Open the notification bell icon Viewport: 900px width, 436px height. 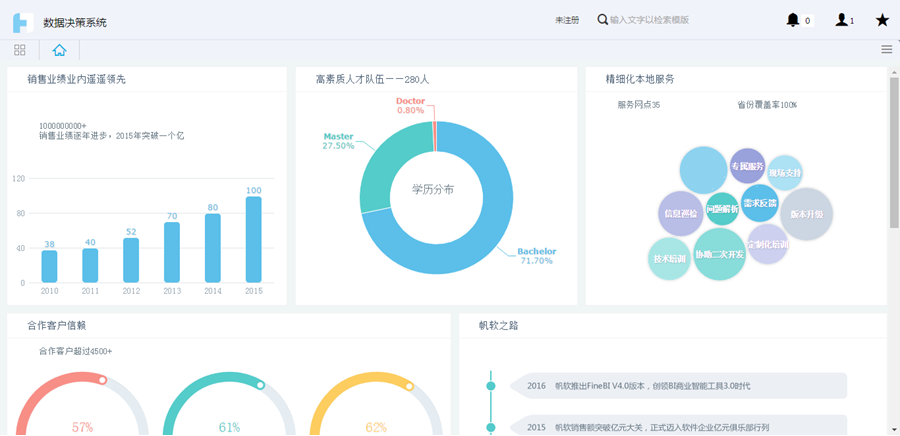pos(793,20)
